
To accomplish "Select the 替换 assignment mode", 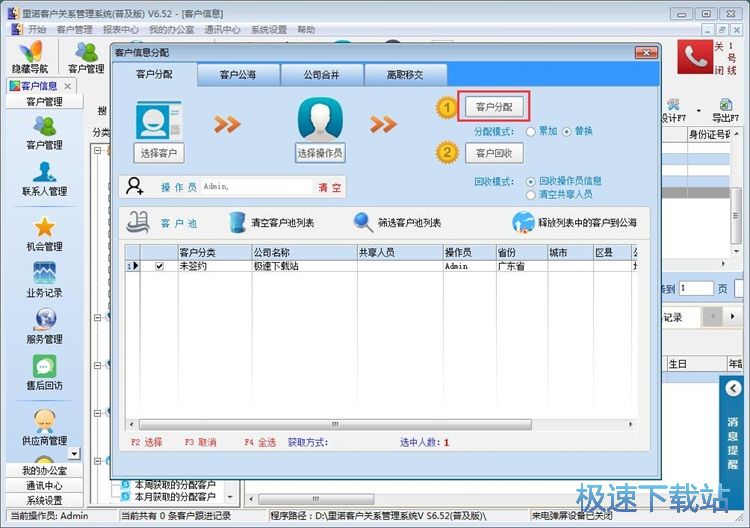I will 567,132.
